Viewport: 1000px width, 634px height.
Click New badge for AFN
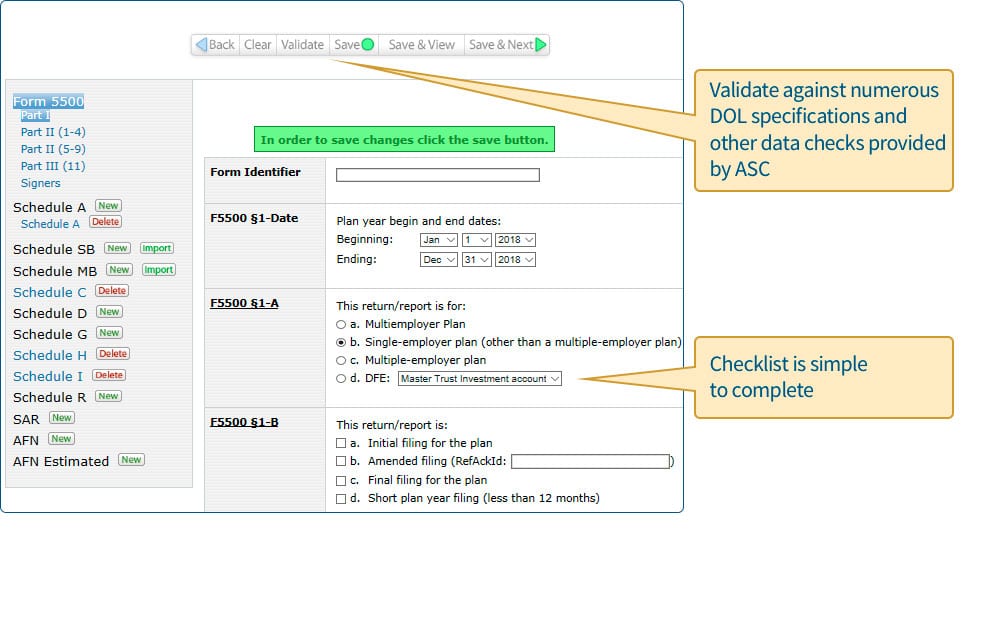click(61, 439)
